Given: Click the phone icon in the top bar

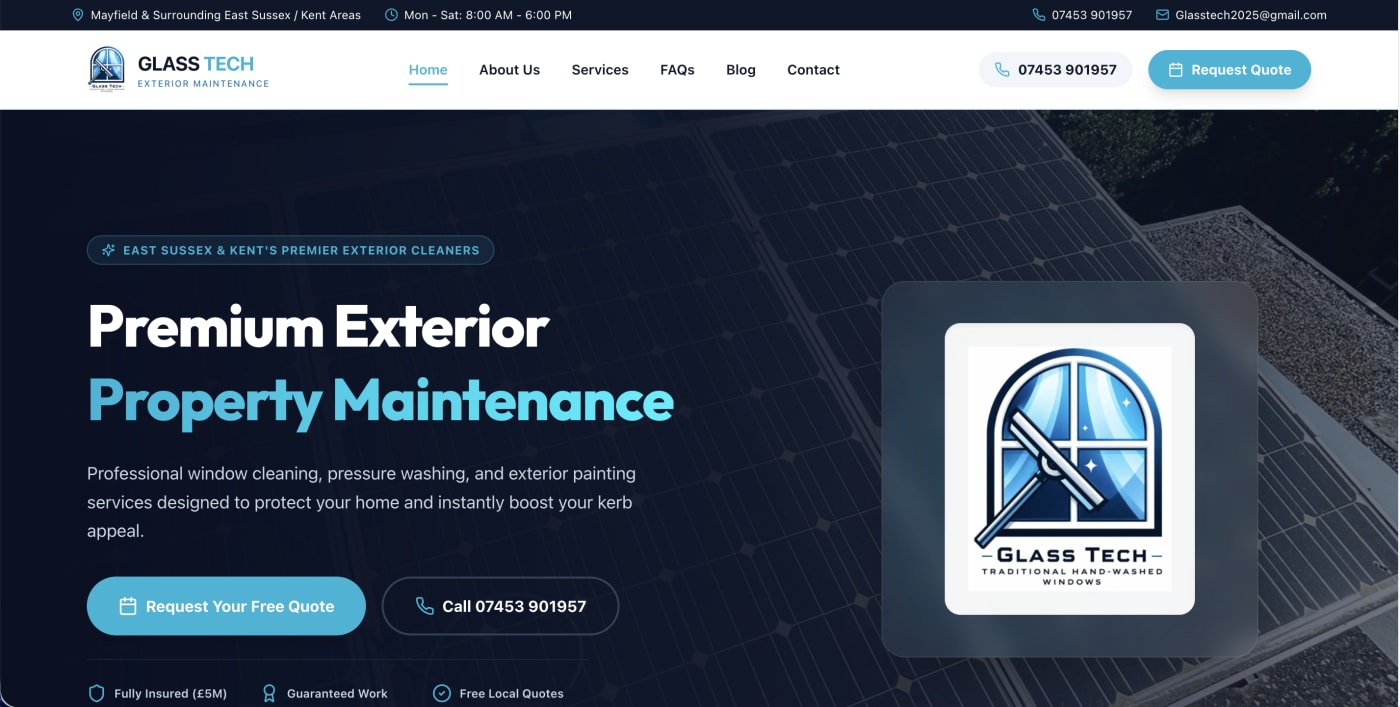Looking at the screenshot, I should pos(1039,15).
